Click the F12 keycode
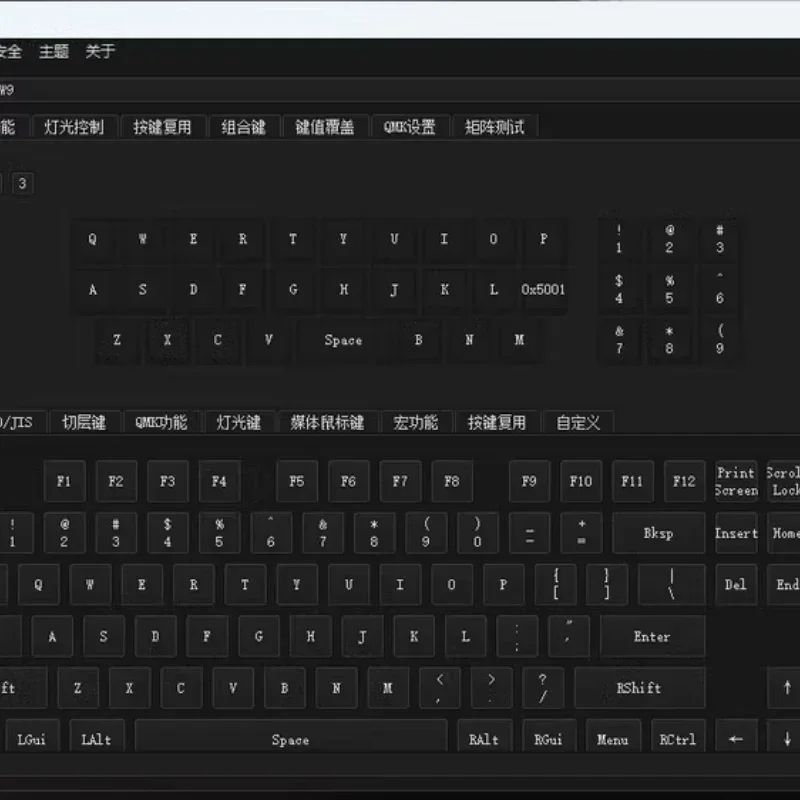 click(684, 481)
